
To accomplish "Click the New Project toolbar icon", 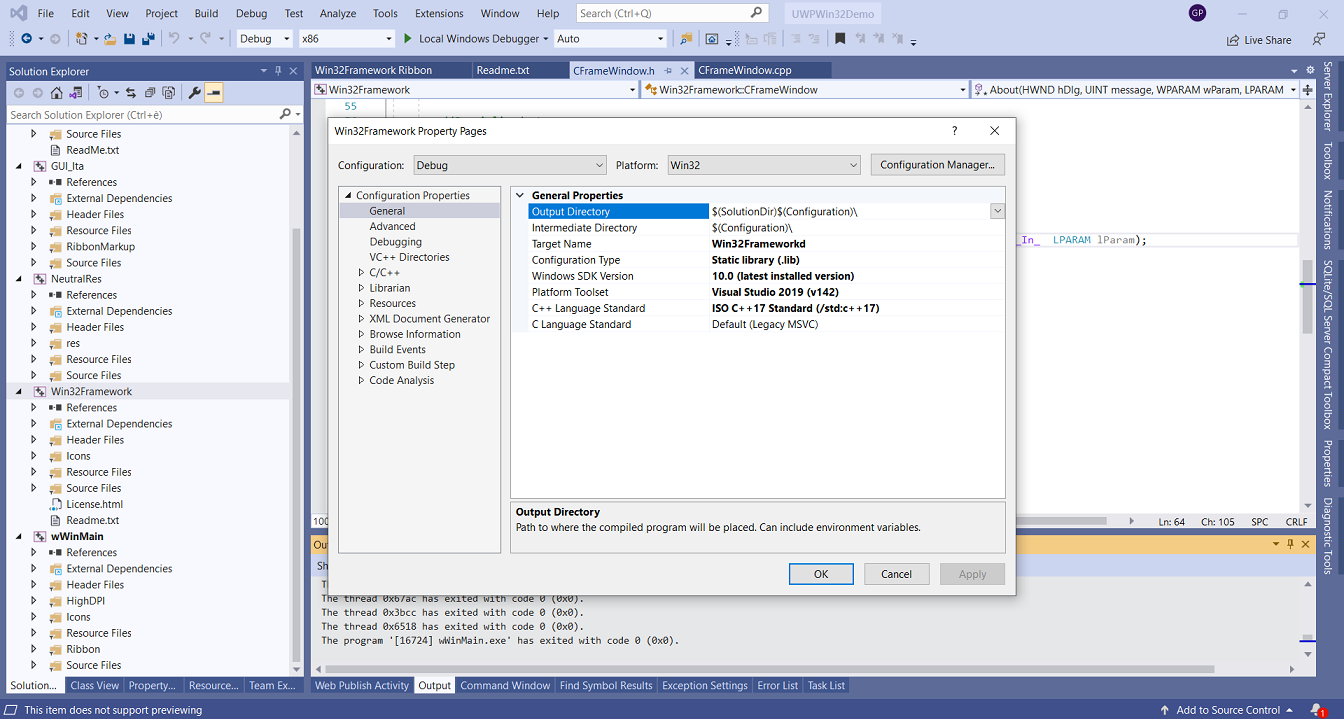I will pyautogui.click(x=82, y=39).
